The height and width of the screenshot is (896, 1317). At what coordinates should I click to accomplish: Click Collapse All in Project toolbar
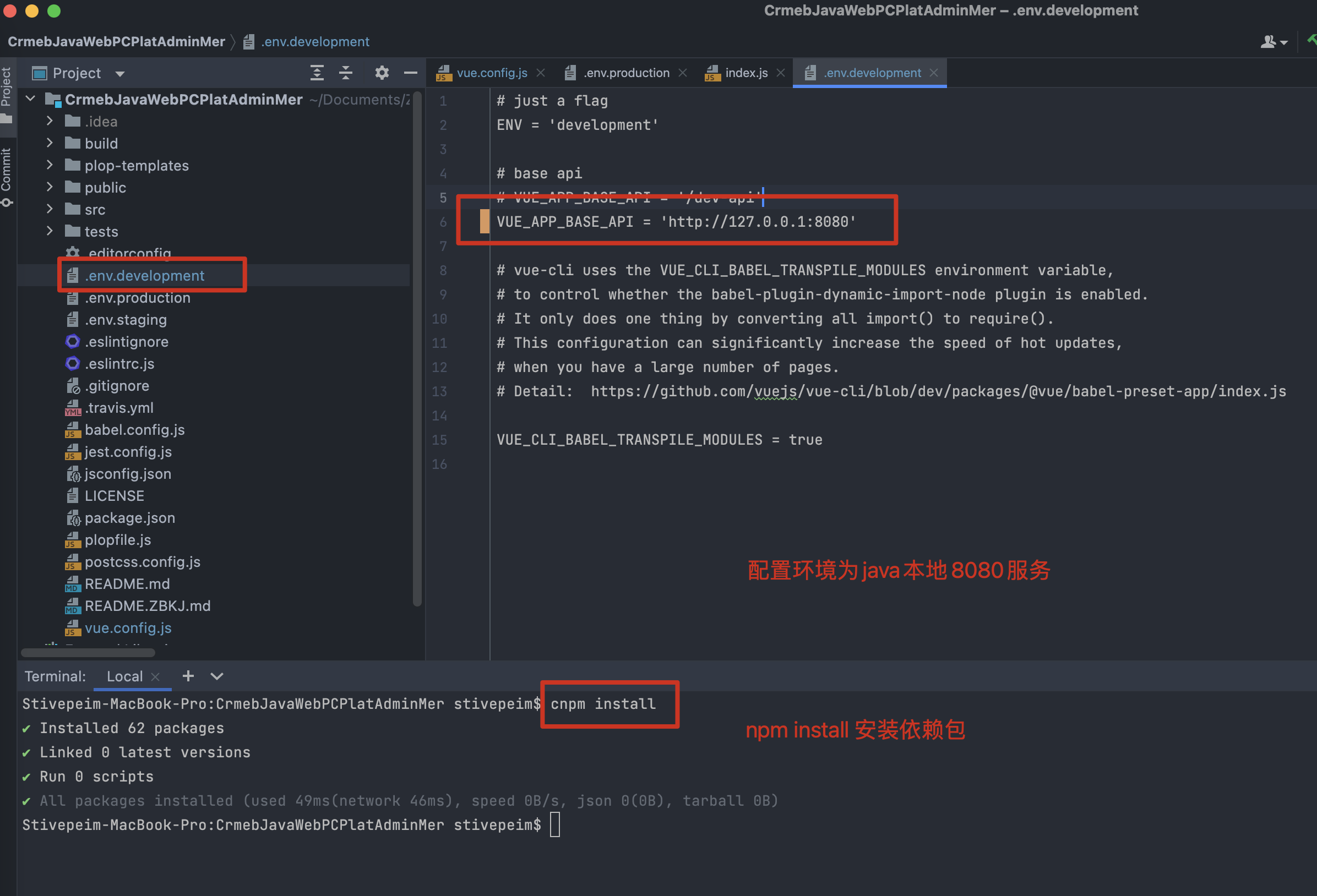click(x=346, y=73)
